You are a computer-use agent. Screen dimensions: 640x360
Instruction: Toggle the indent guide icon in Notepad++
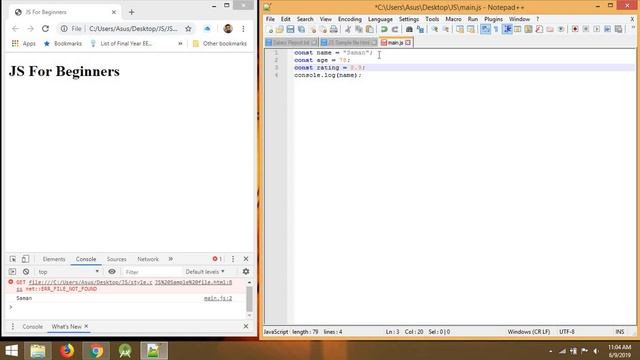point(507,29)
